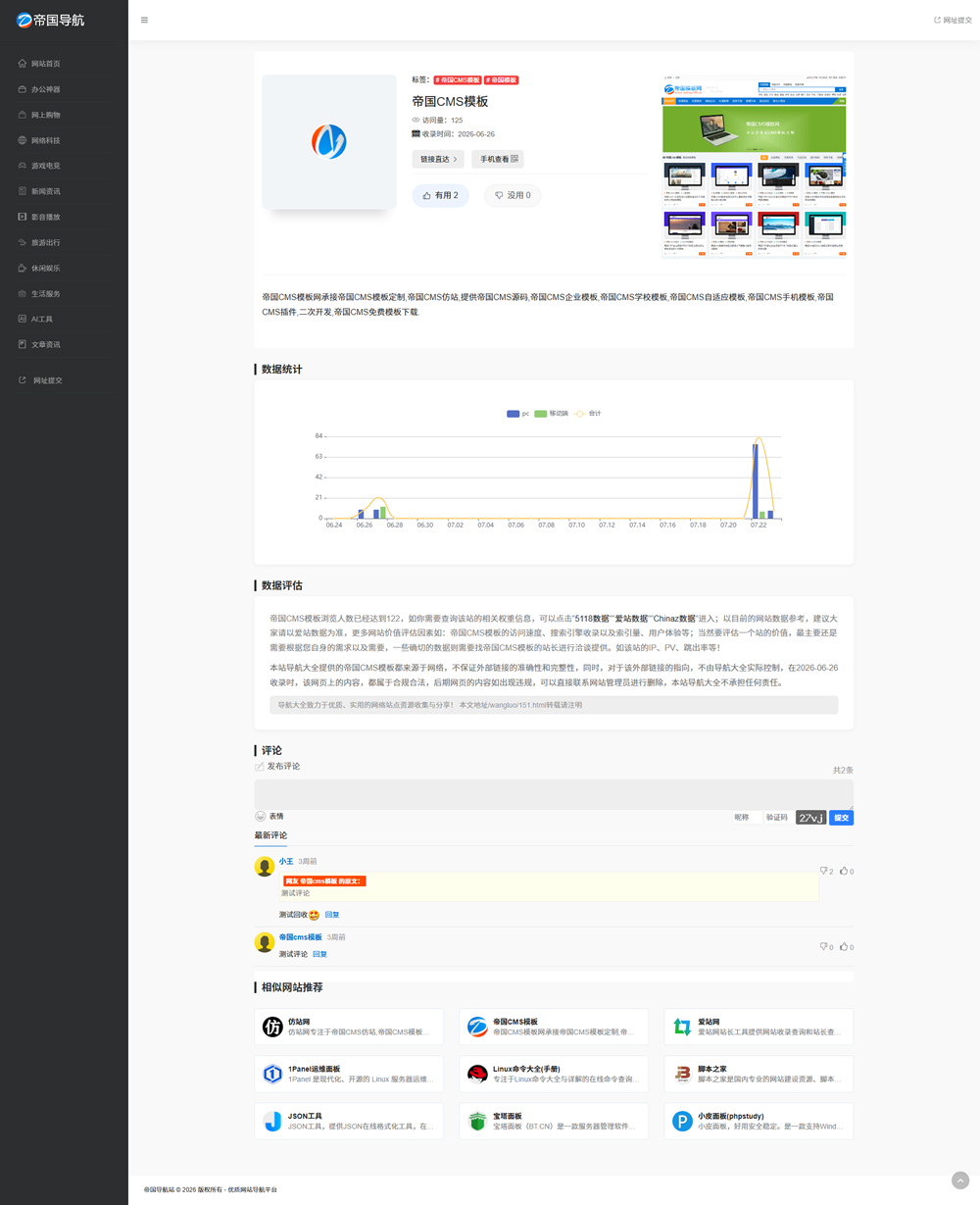Click the 提交 comment submit button
The height and width of the screenshot is (1205, 980).
tap(841, 818)
